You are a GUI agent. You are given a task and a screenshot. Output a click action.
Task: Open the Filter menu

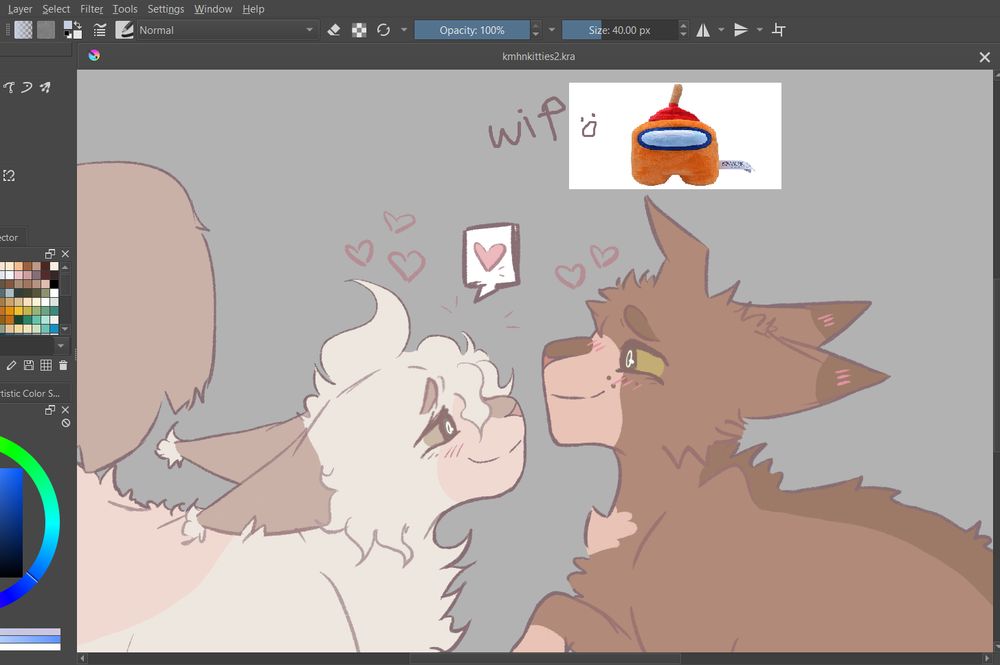(x=91, y=8)
